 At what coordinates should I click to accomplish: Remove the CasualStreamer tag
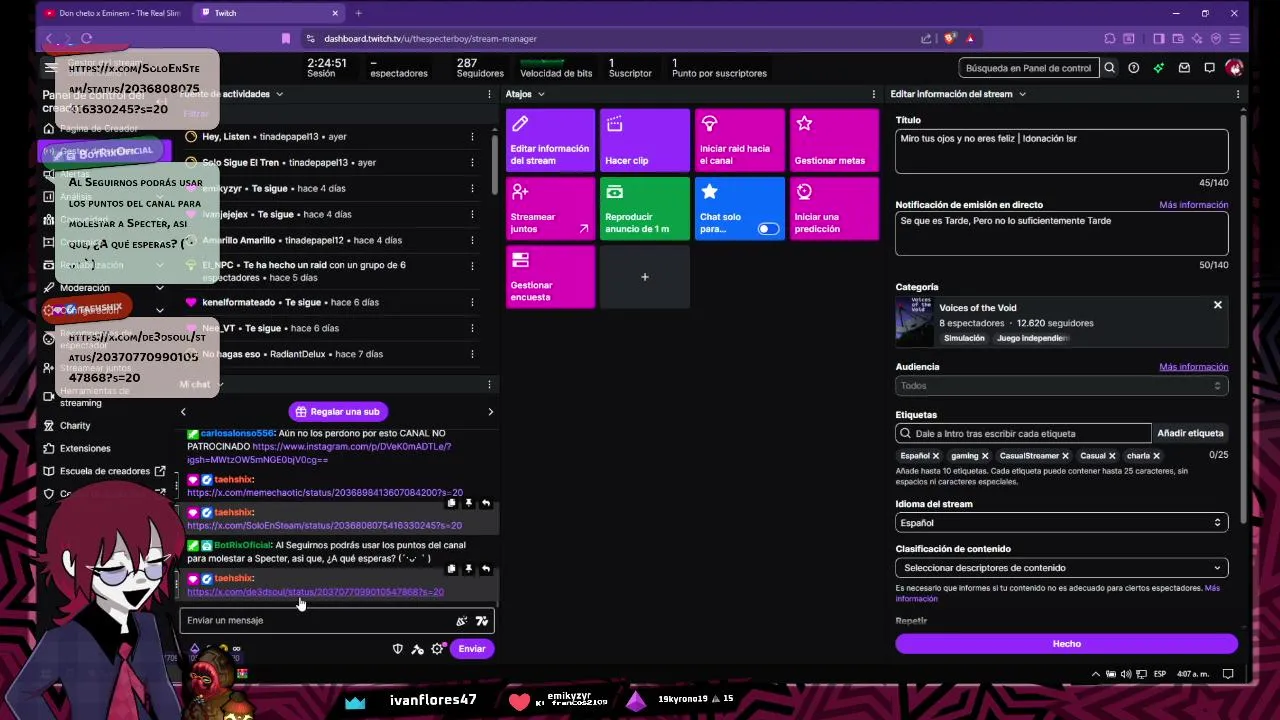coord(1065,456)
